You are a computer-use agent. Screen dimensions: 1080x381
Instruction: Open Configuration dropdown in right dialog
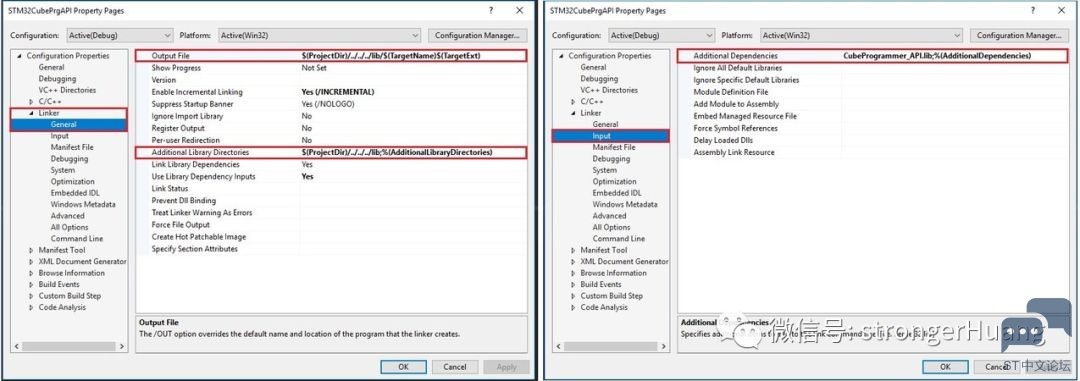pyautogui.click(x=661, y=35)
